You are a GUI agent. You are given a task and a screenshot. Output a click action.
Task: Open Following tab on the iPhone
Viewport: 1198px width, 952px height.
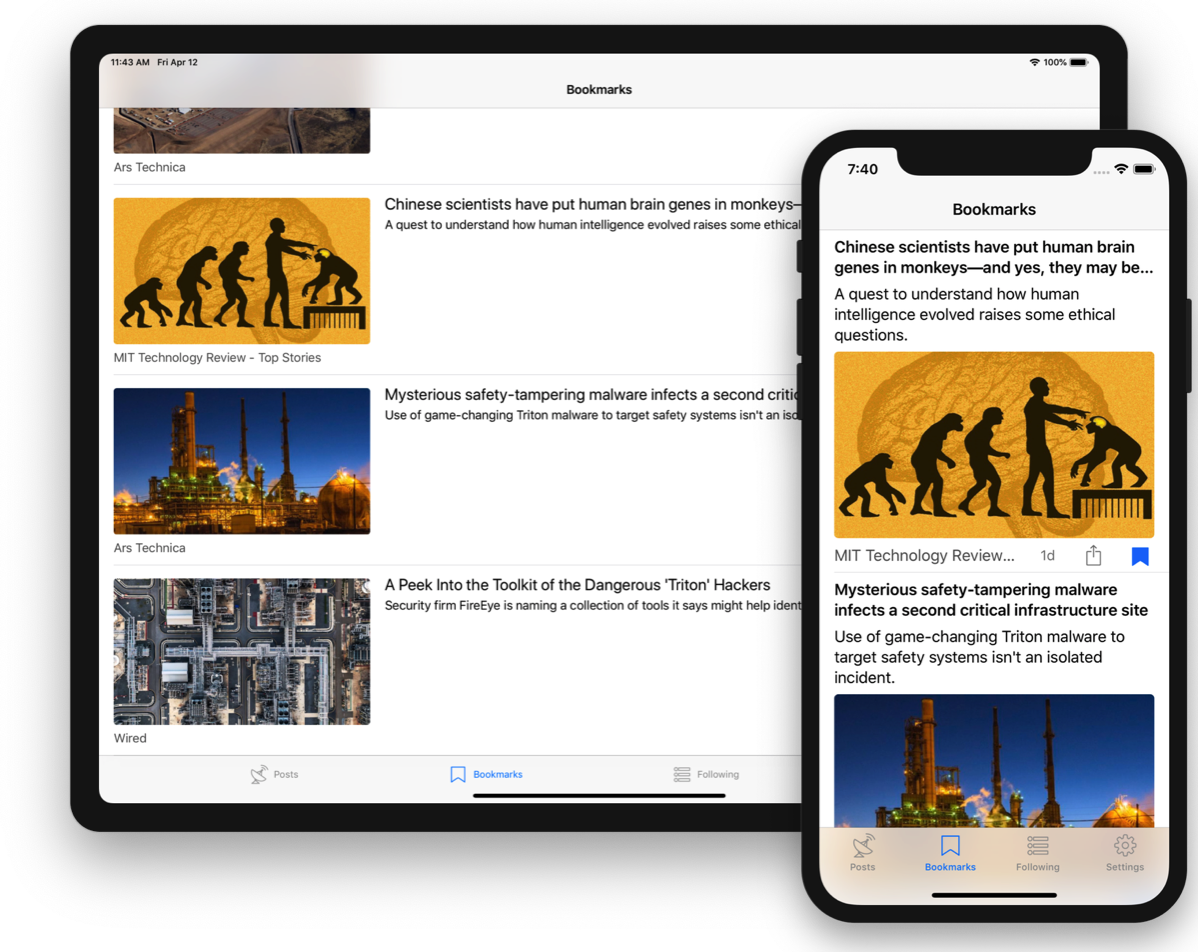click(1038, 853)
